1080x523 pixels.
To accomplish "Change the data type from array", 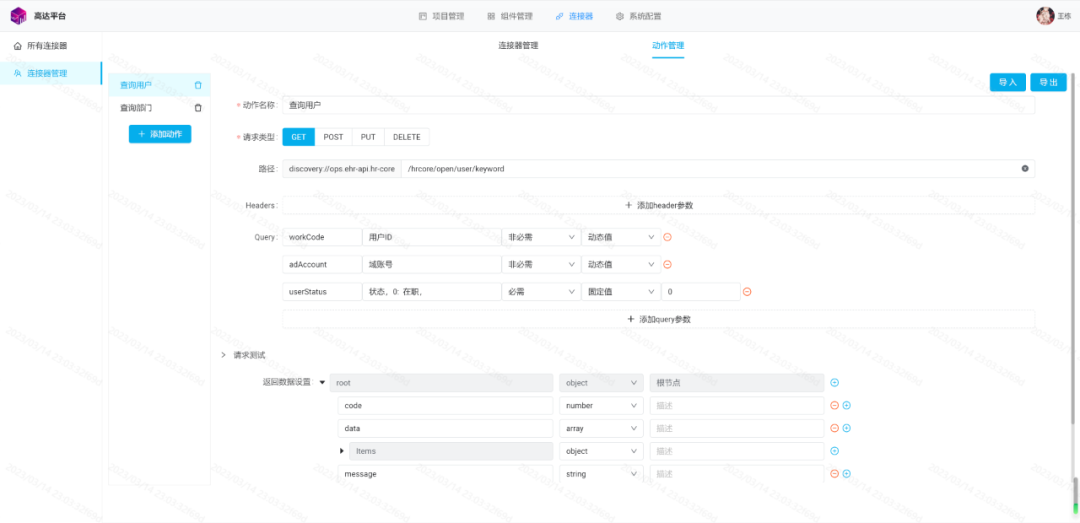I will [601, 428].
